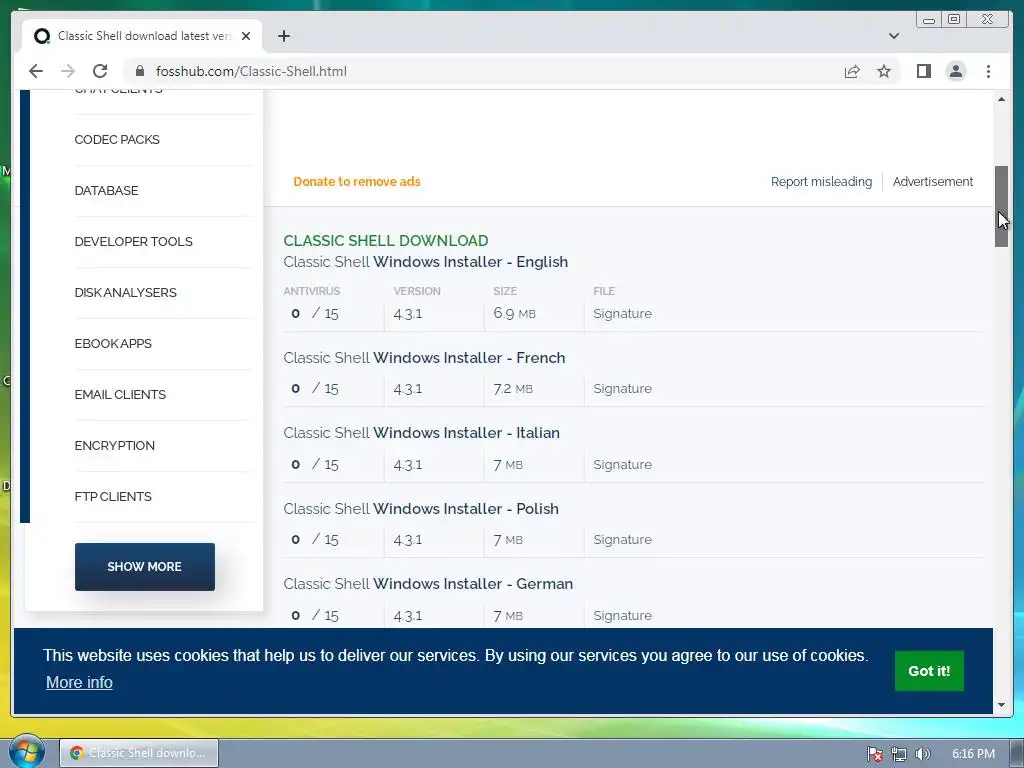Download Classic Shell Windows Installer - Polish
This screenshot has height=768, width=1024.
point(421,509)
